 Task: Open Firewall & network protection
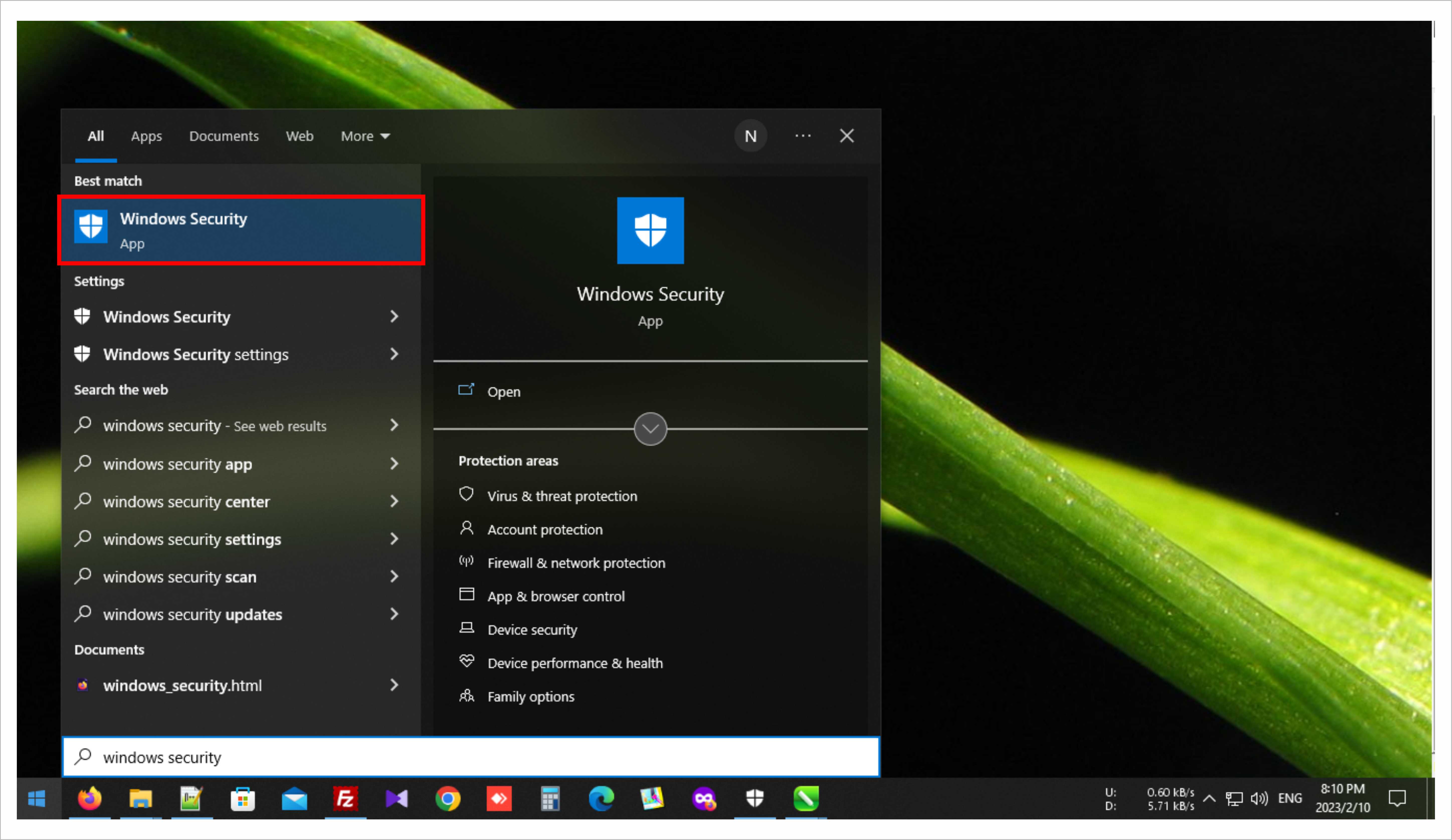[576, 563]
